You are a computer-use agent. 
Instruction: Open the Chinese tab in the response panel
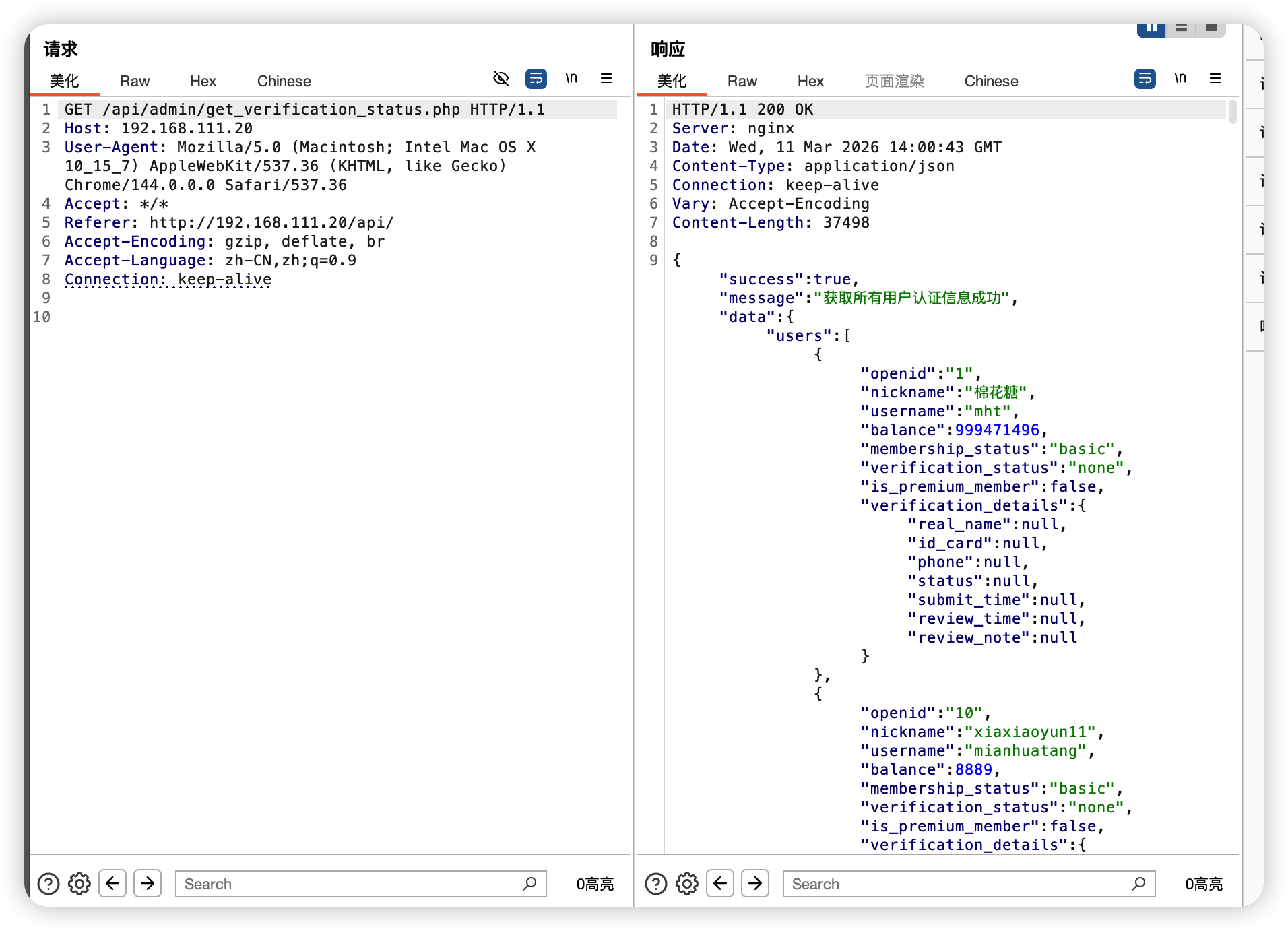991,81
